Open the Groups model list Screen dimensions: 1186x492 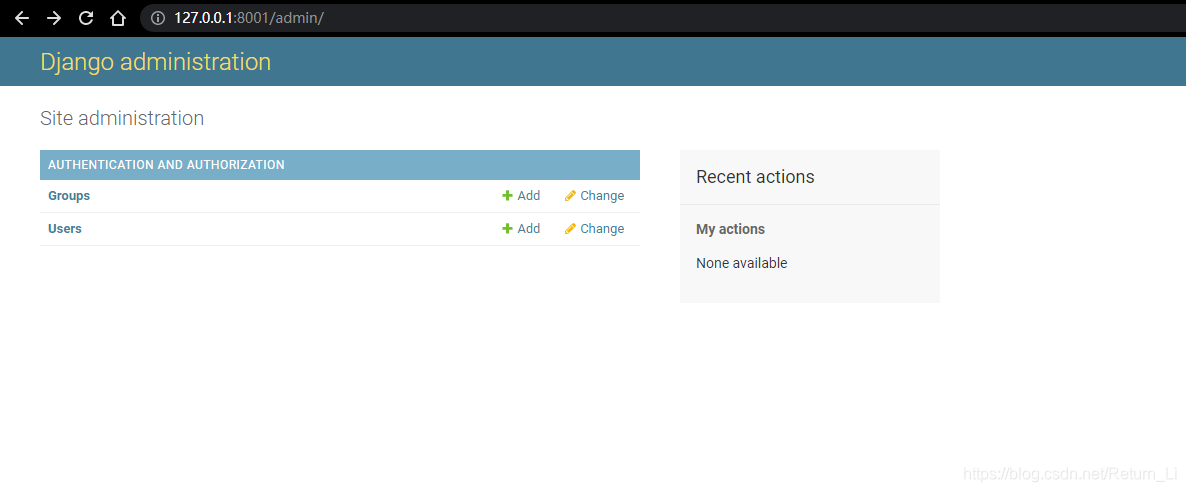(69, 196)
